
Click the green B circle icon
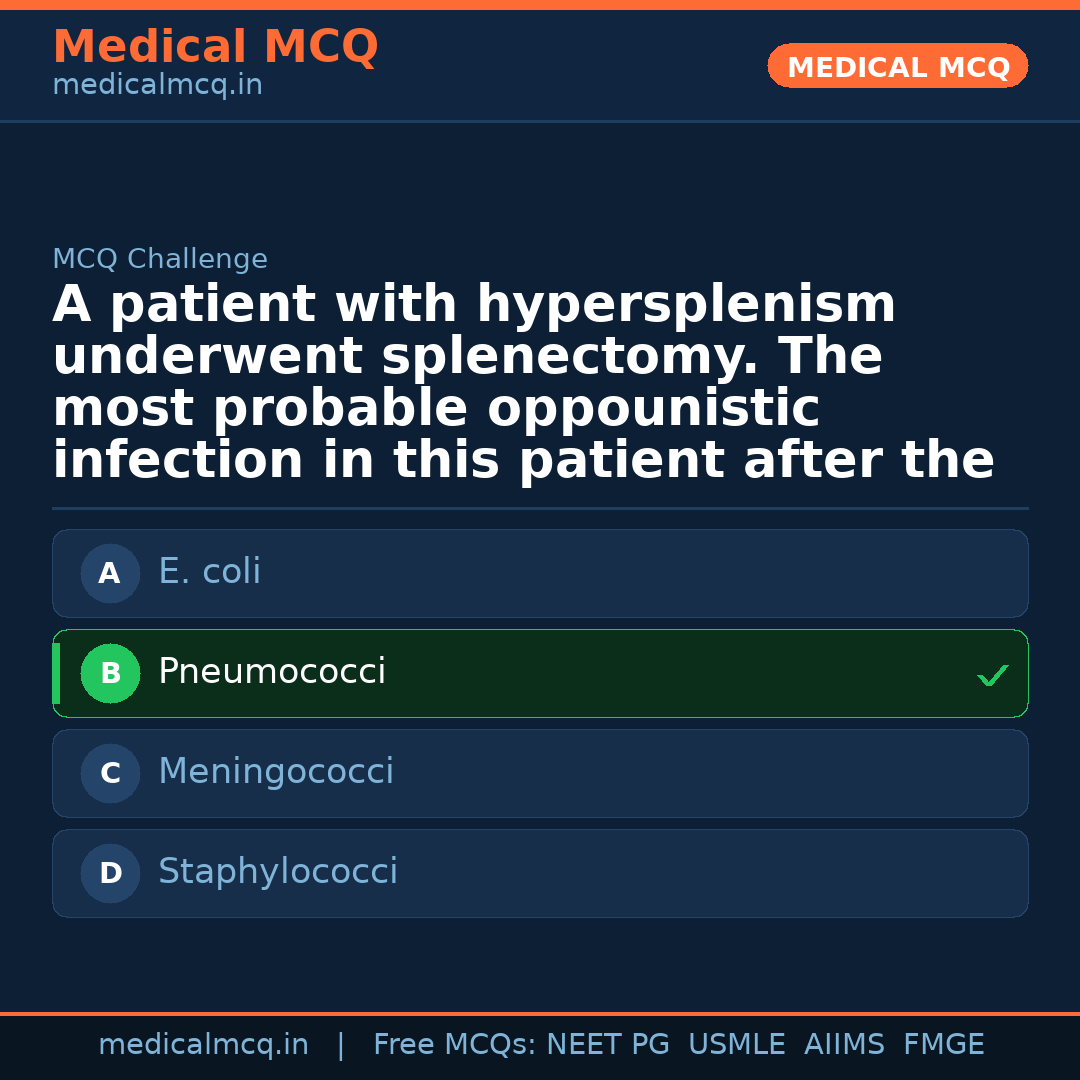coord(110,673)
